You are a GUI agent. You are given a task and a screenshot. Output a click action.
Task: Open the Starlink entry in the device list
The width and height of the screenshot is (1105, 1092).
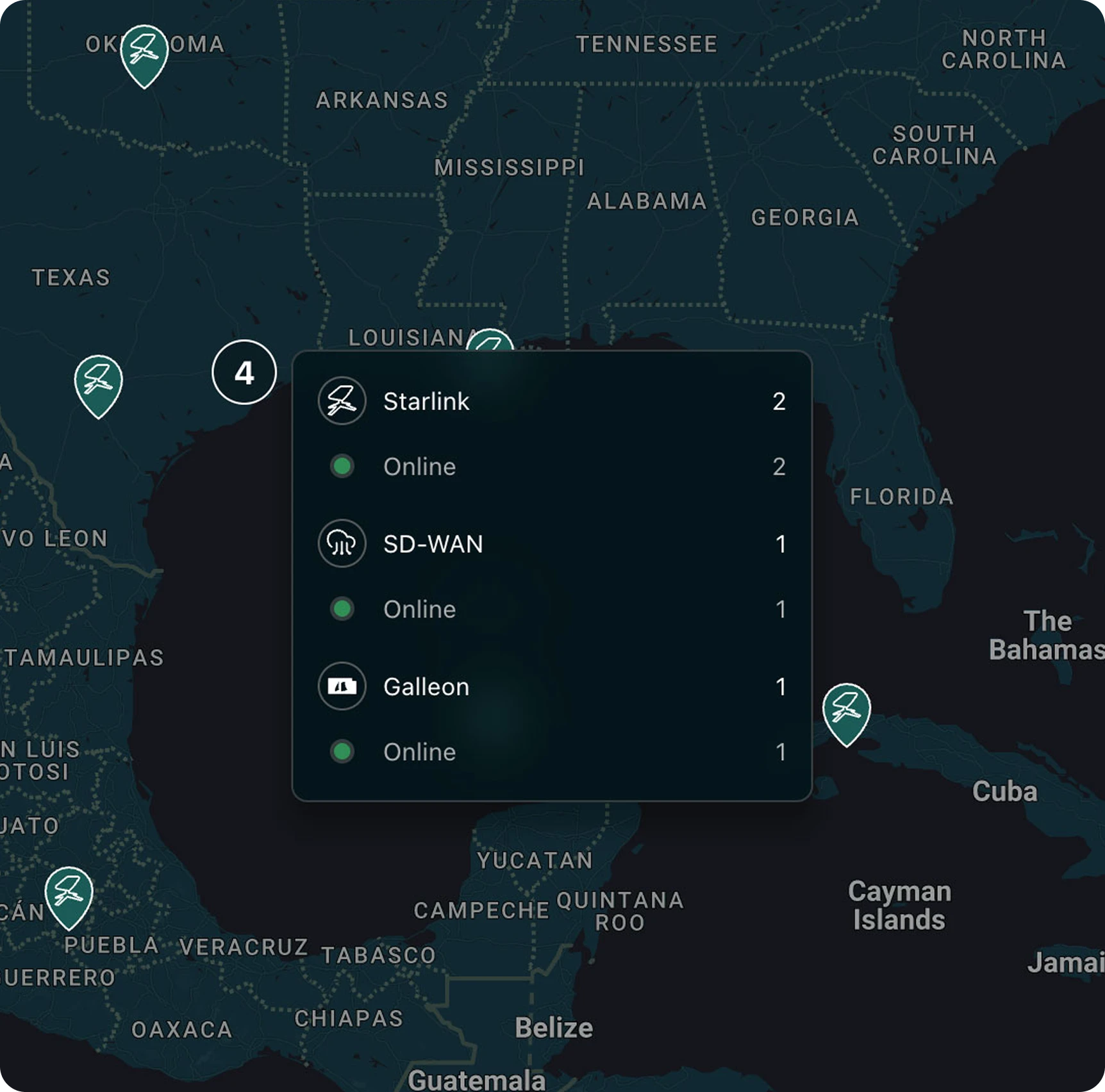426,402
